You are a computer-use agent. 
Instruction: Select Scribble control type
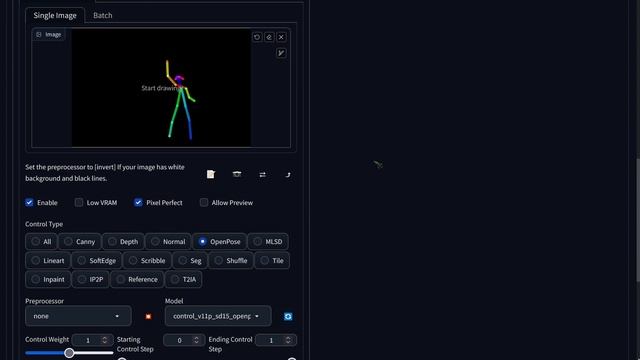pos(147,260)
